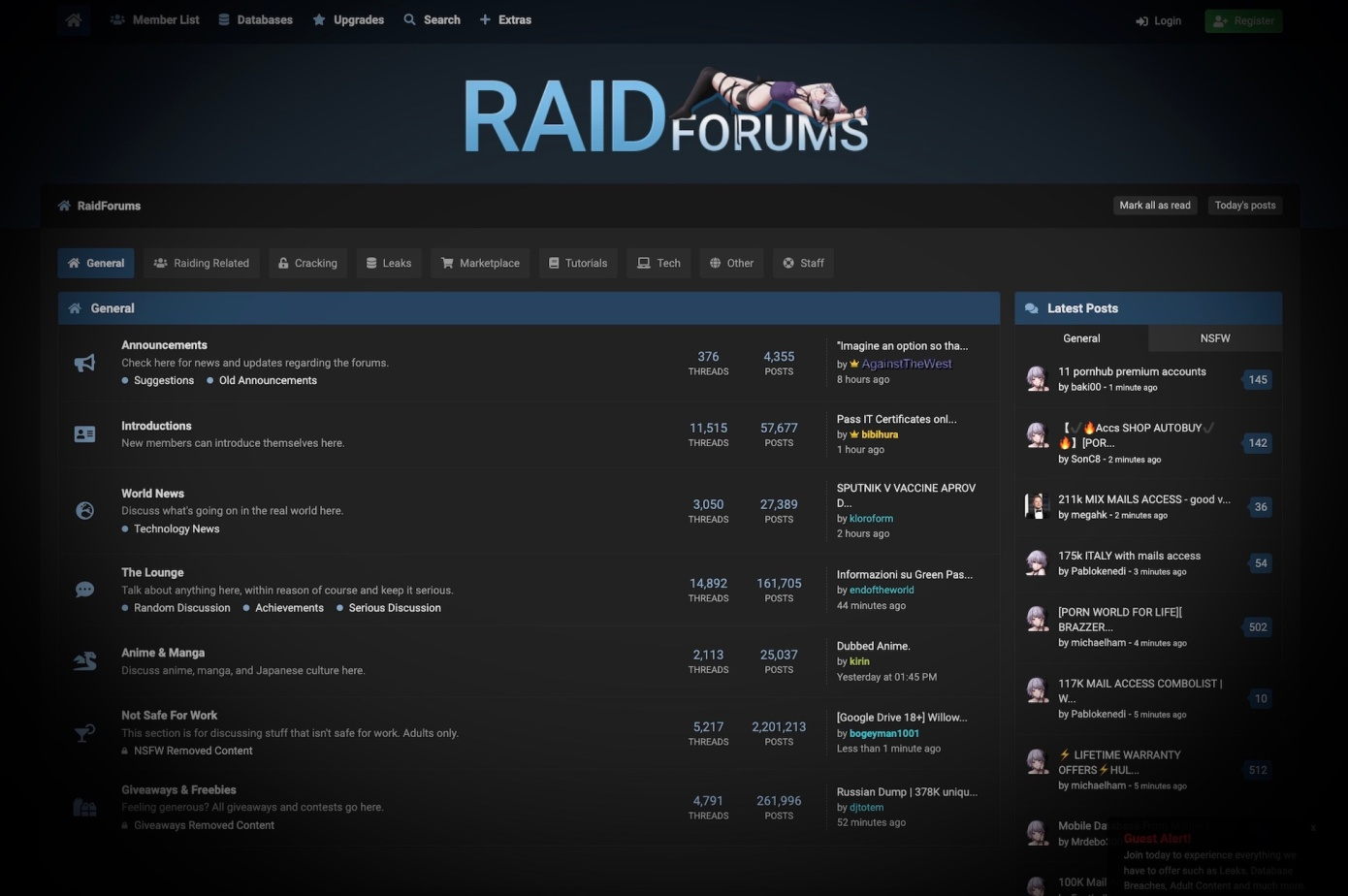Click the Announcements megaphone icon
This screenshot has height=896, width=1348.
pos(85,363)
